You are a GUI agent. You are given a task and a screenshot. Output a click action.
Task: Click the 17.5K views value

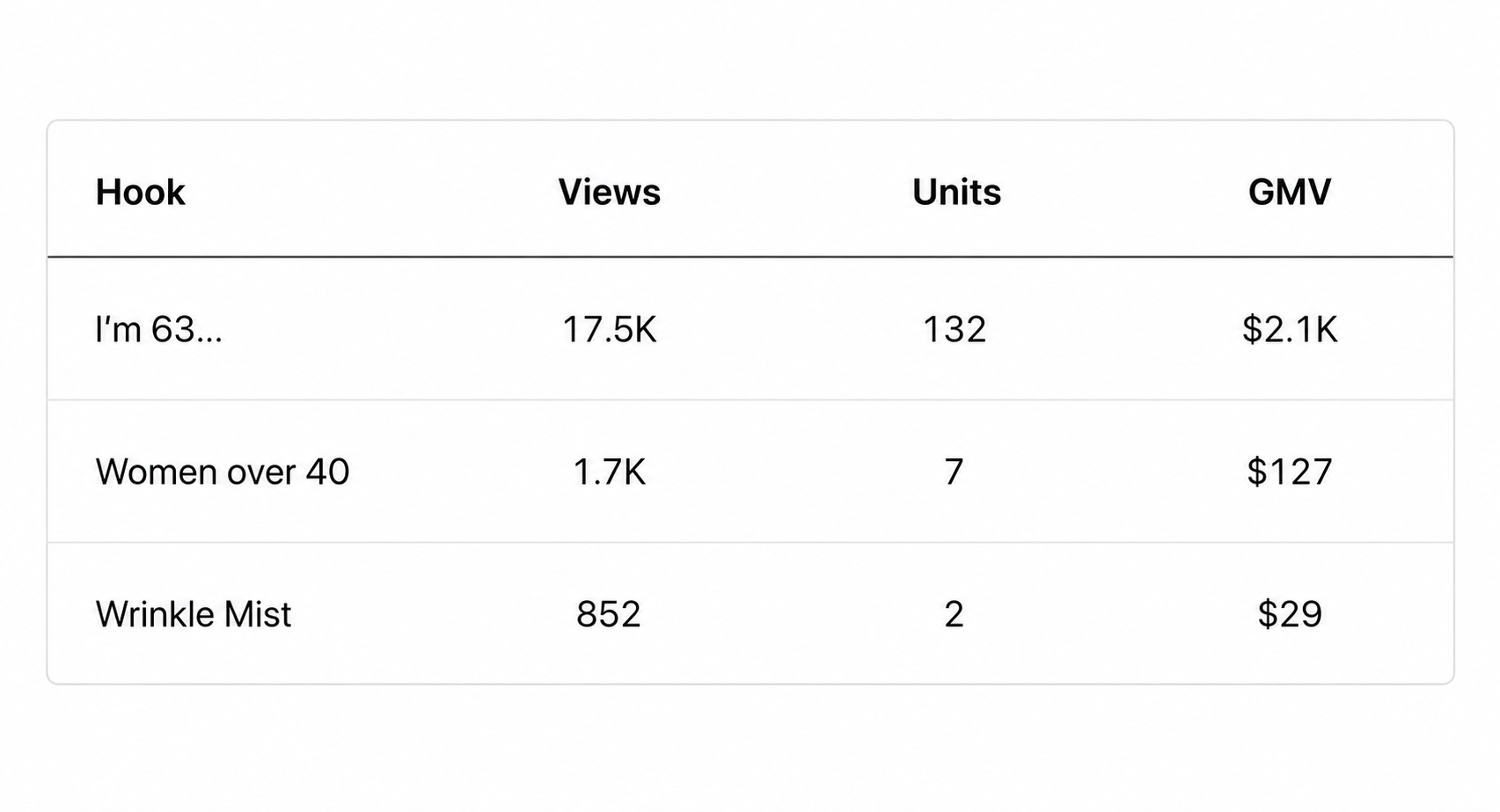point(609,329)
